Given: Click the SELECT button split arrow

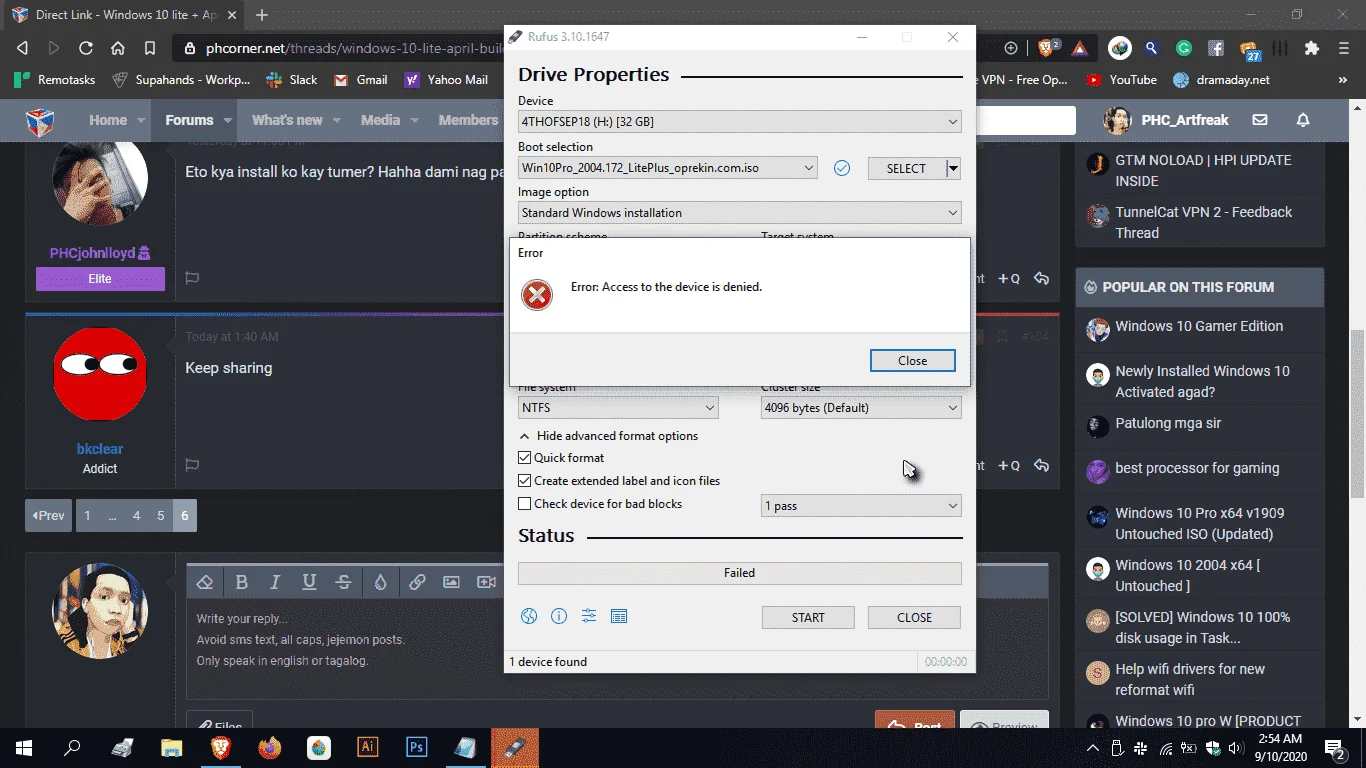Looking at the screenshot, I should [x=953, y=168].
